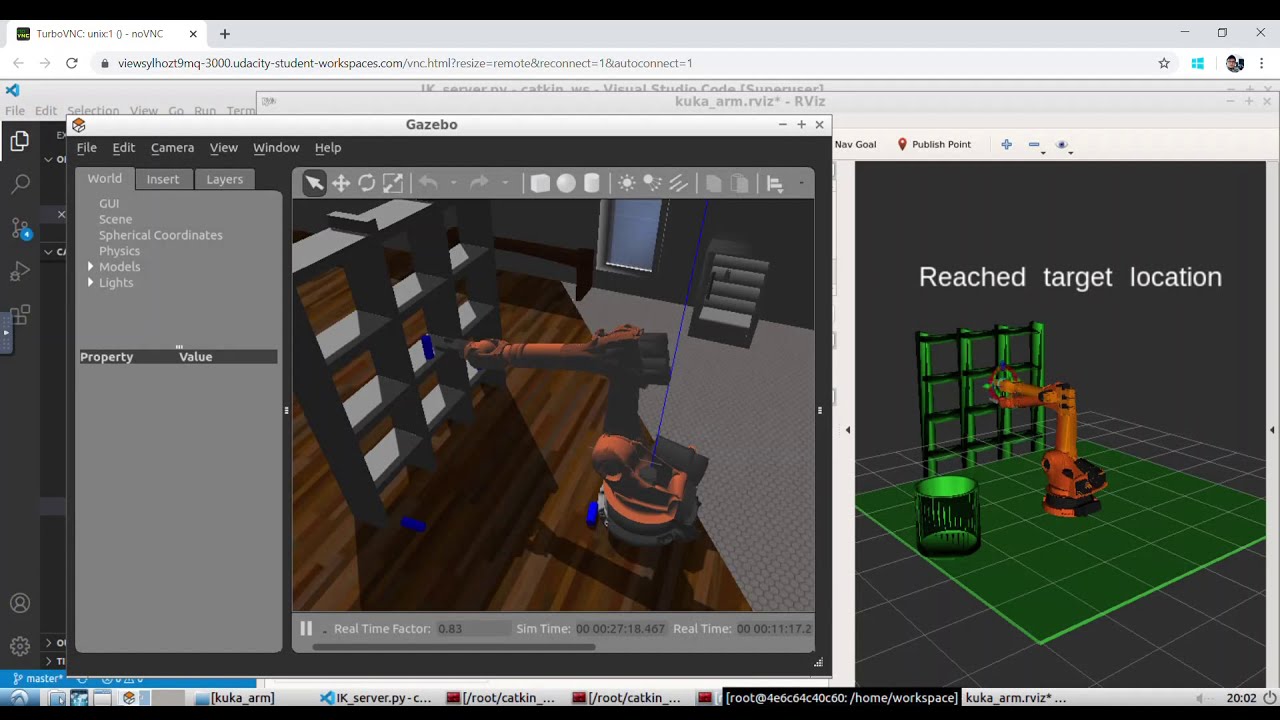Switch to the Insert tab
The image size is (1280, 720).
[163, 179]
